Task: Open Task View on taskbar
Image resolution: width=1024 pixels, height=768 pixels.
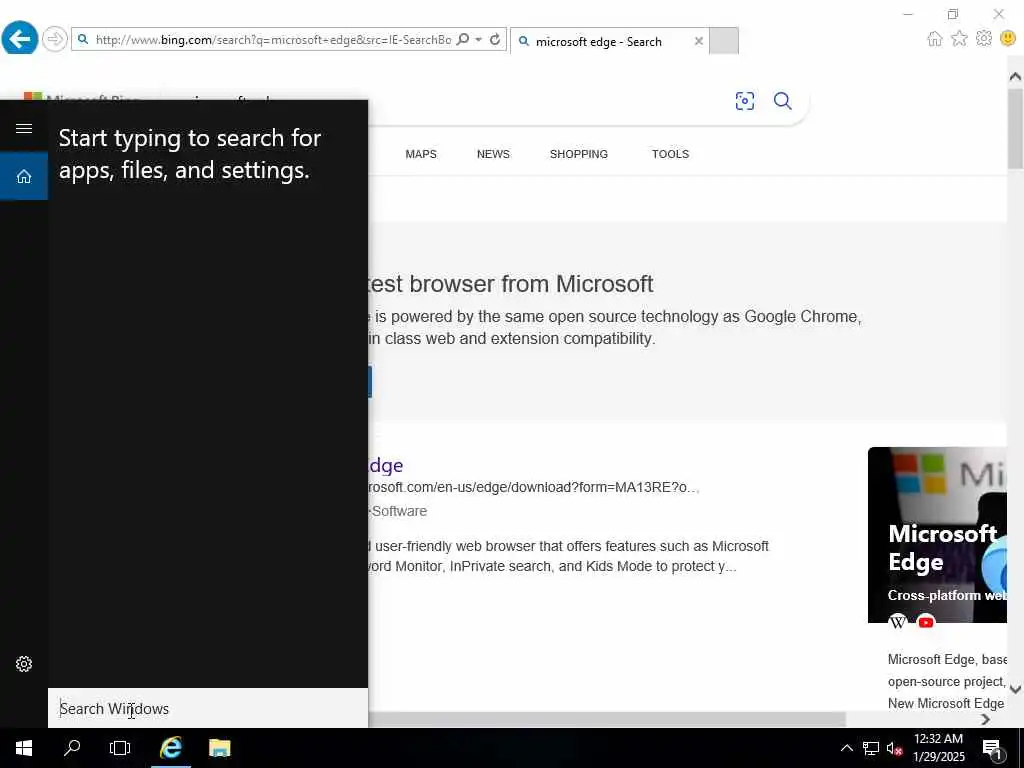Action: [120, 748]
